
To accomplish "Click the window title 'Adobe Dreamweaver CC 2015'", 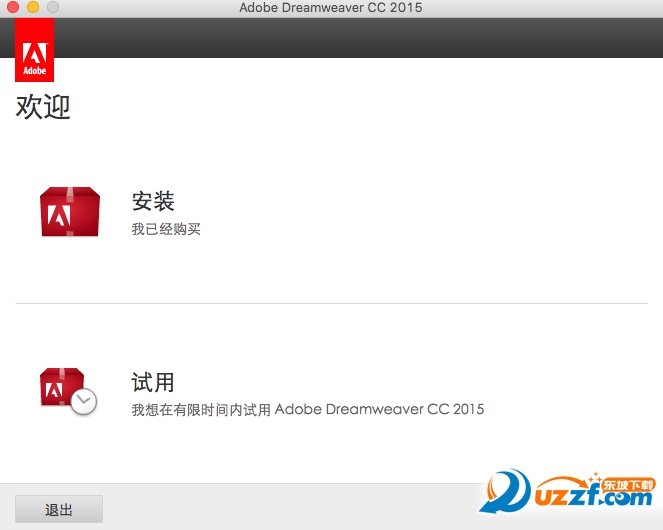I will click(331, 8).
